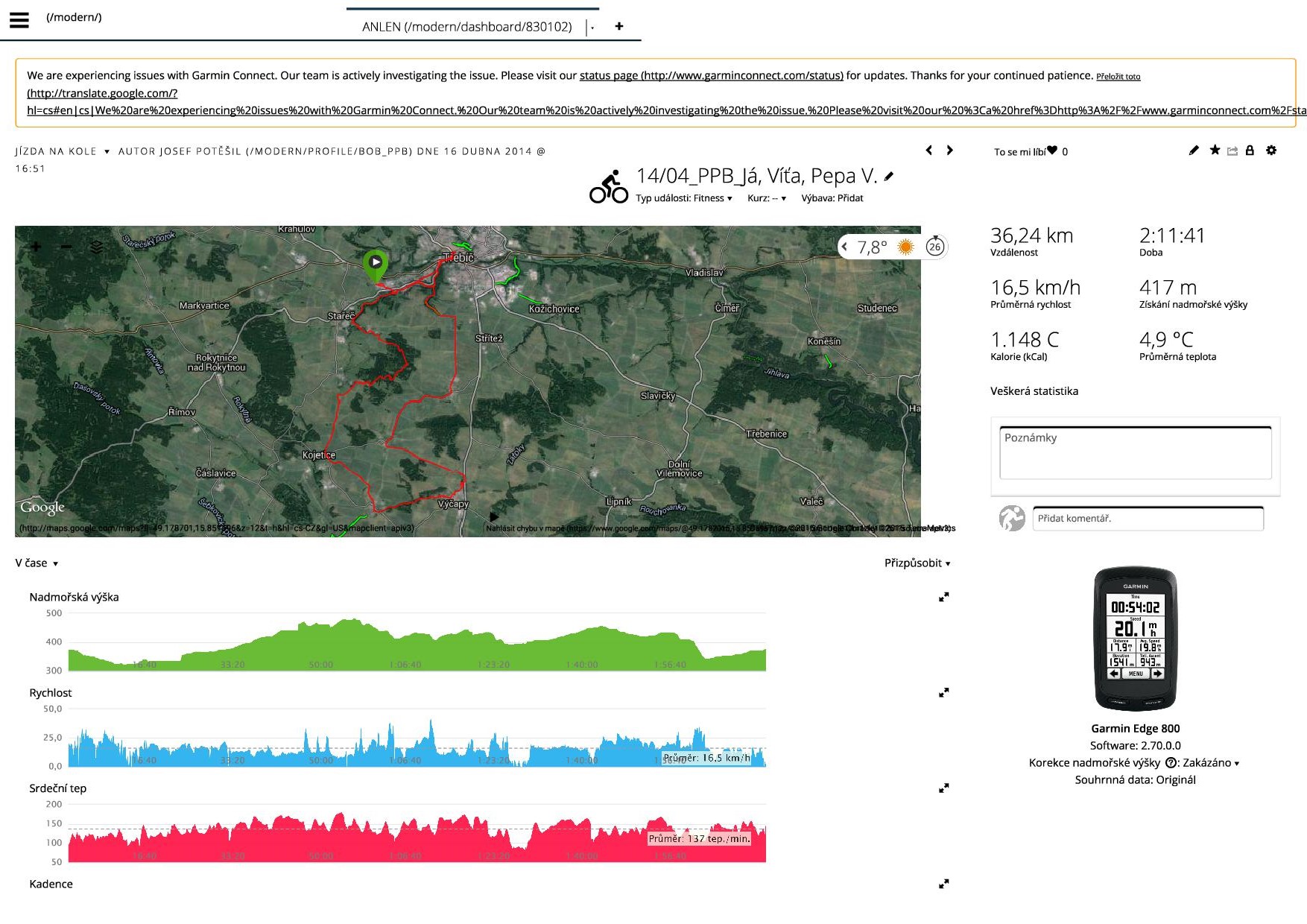This screenshot has width=1307, height=924.
Task: Click the gear settings icon
Action: (x=1271, y=151)
